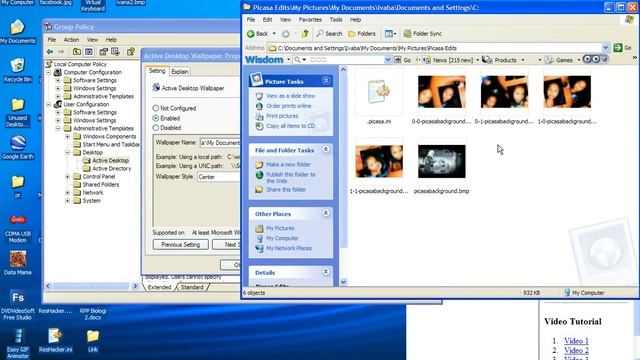Click Group Policy horizontal scrollbar right arrow
This screenshot has width=640, height=360.
point(135,287)
